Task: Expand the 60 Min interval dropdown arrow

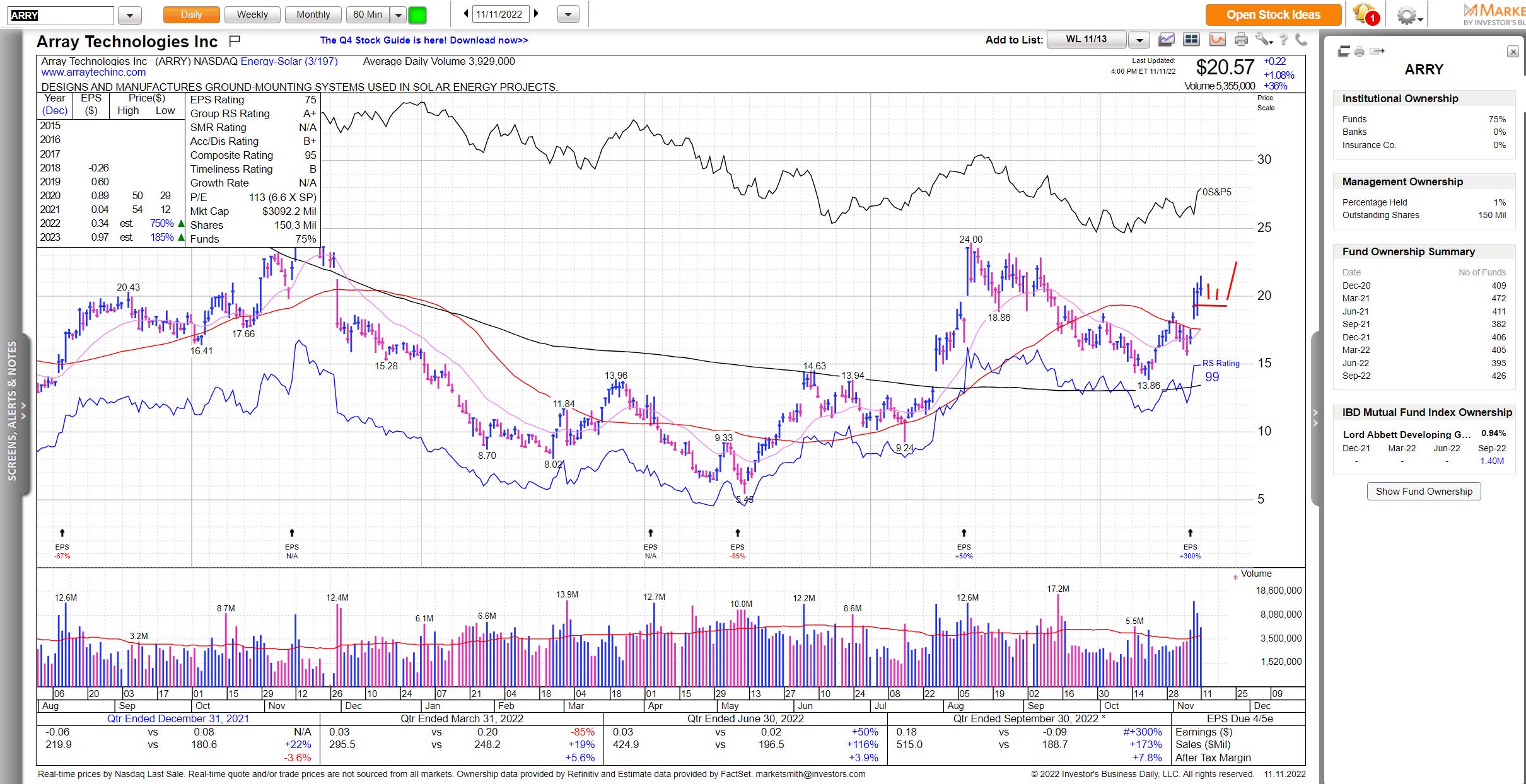Action: 398,14
